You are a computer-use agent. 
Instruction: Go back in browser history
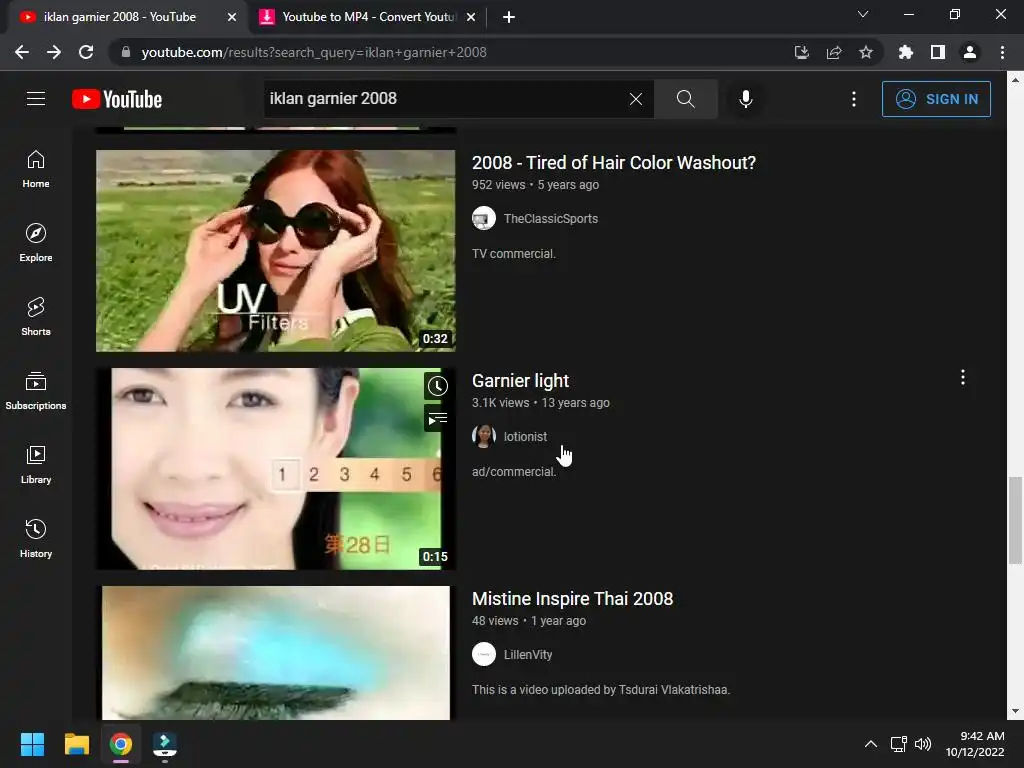pos(22,52)
